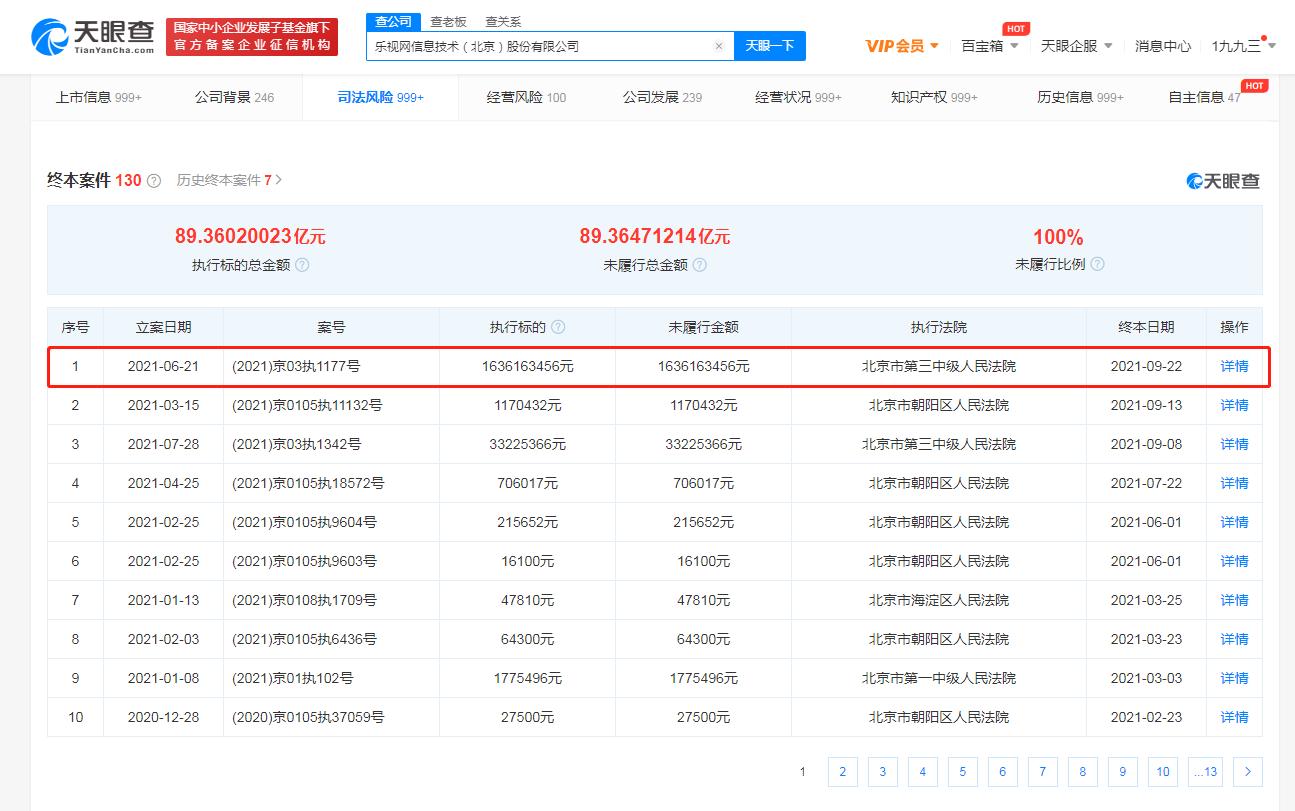The height and width of the screenshot is (811, 1295).
Task: Select current page 1 in pagination
Action: tap(803, 772)
